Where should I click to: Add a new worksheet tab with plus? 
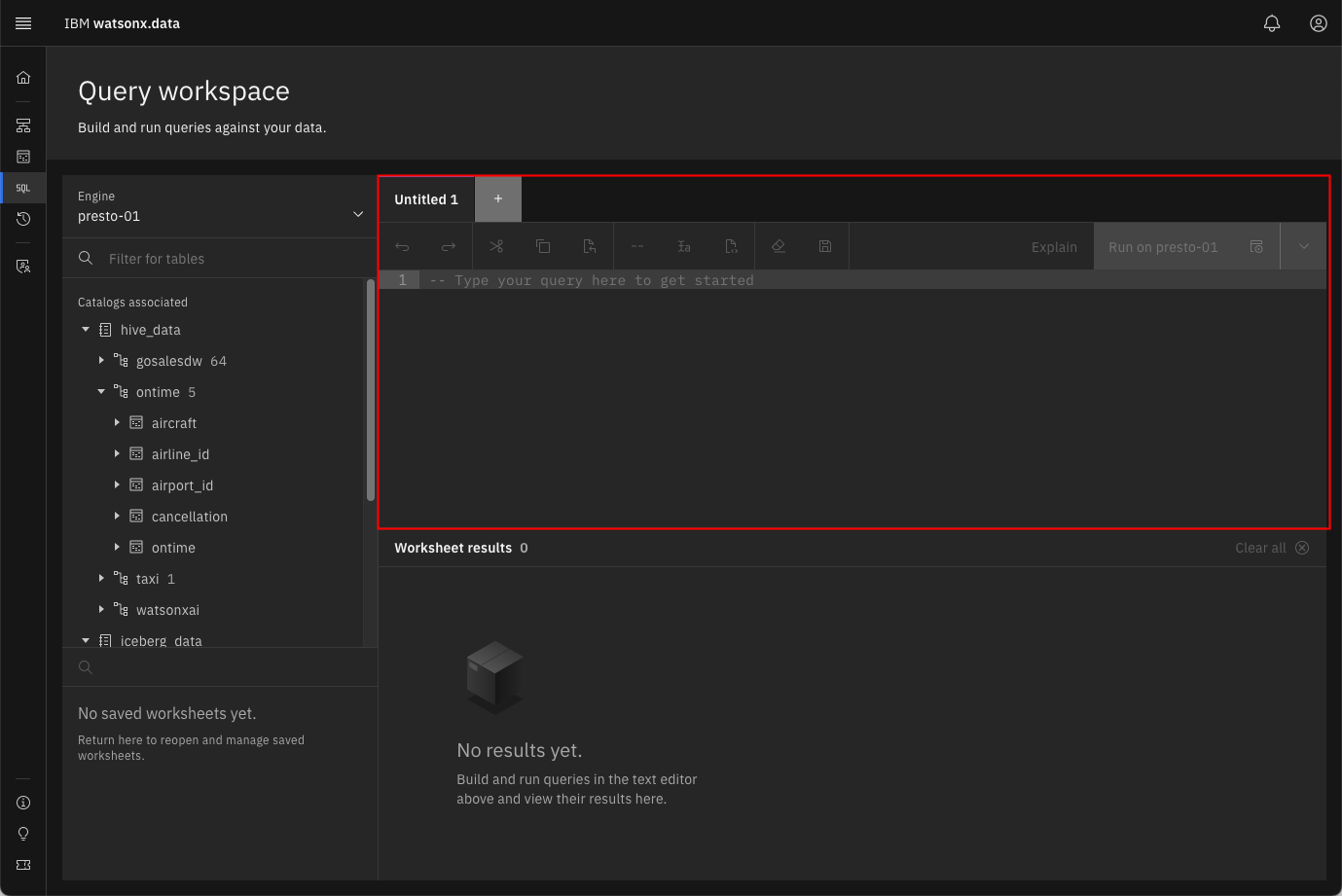[x=498, y=199]
